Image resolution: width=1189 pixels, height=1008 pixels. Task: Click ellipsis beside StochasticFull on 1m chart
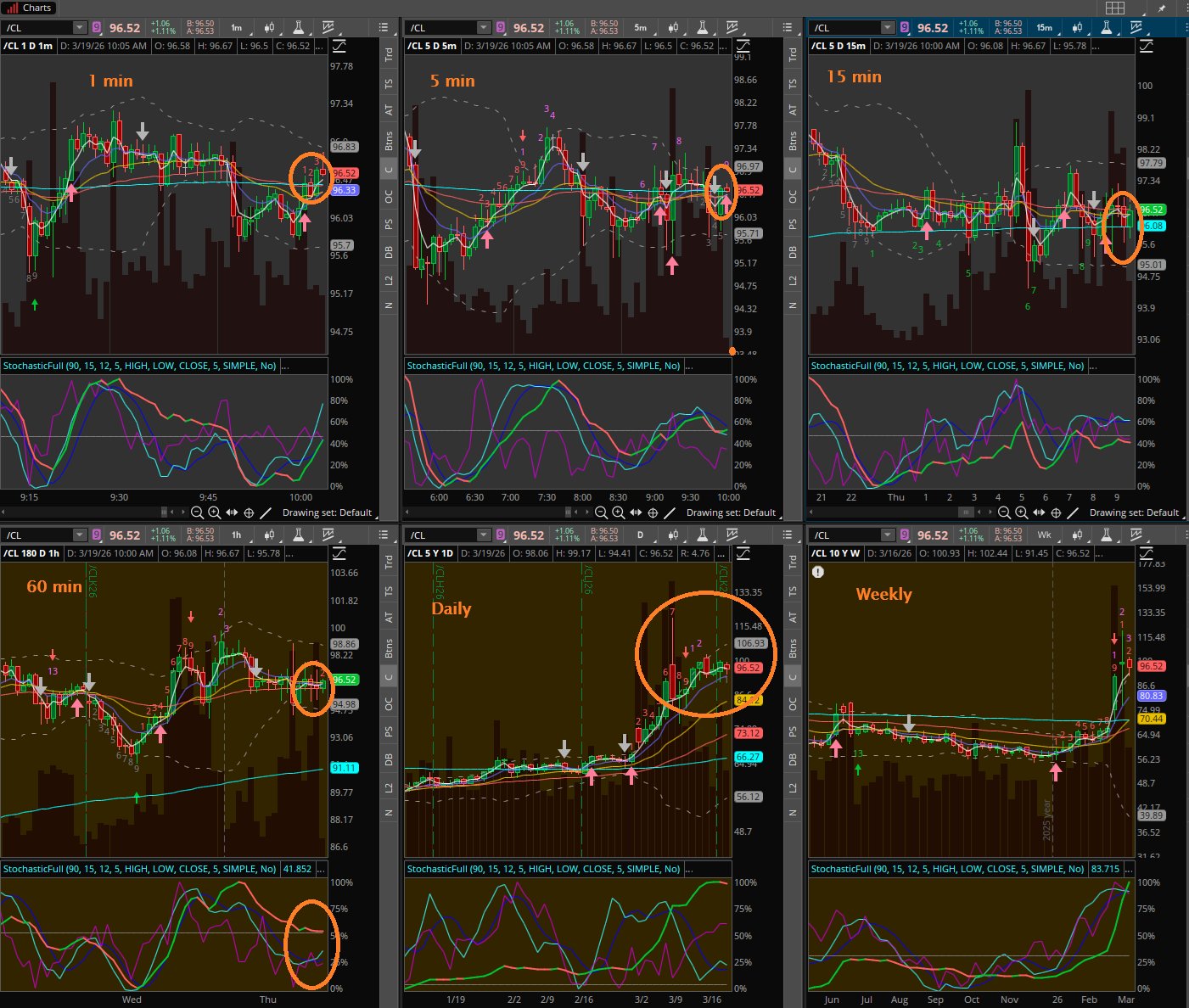[285, 366]
